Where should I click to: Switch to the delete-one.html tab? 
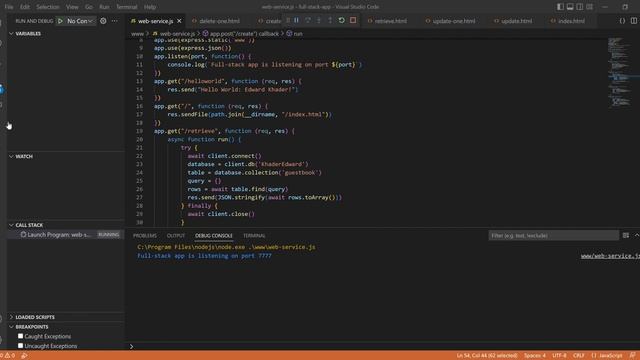[219, 21]
